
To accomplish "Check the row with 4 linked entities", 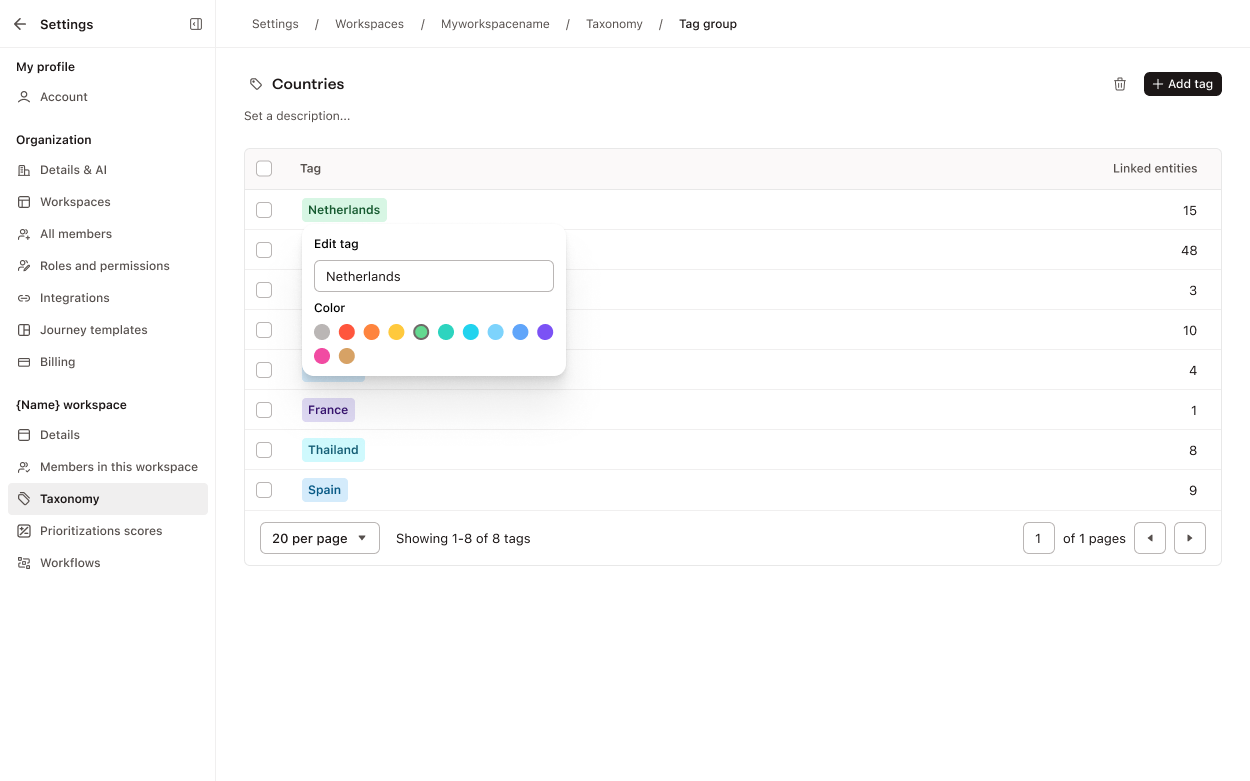I will point(264,370).
